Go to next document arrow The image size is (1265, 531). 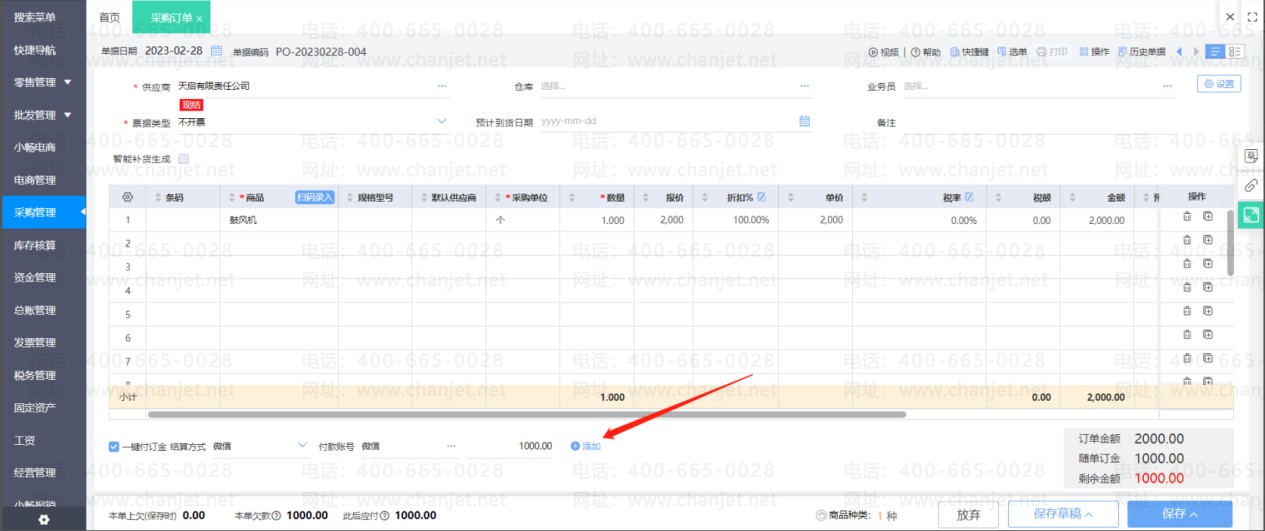(1195, 52)
